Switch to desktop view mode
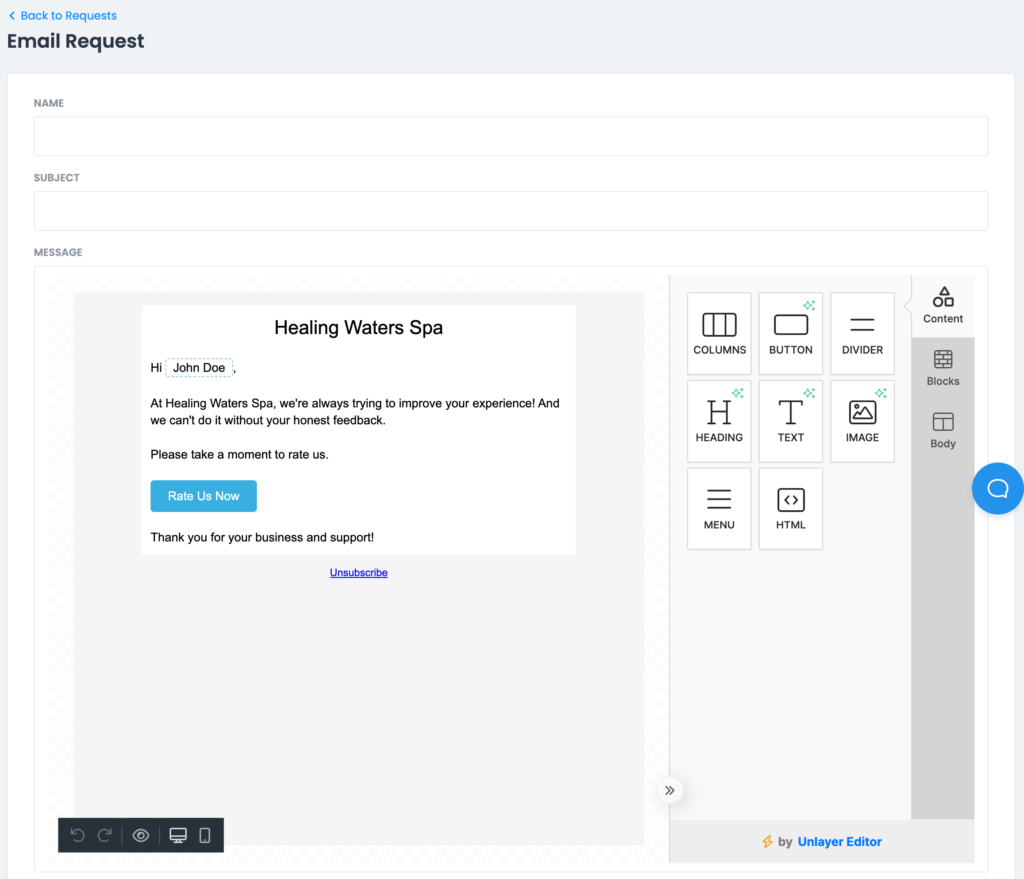Screen dimensions: 1024x879 click(178, 835)
